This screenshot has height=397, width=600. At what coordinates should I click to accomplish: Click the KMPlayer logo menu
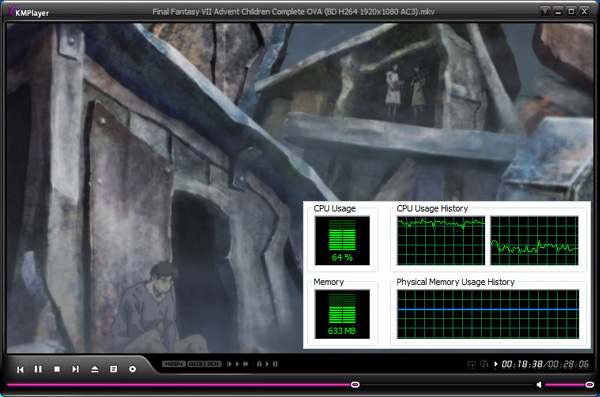pos(29,12)
